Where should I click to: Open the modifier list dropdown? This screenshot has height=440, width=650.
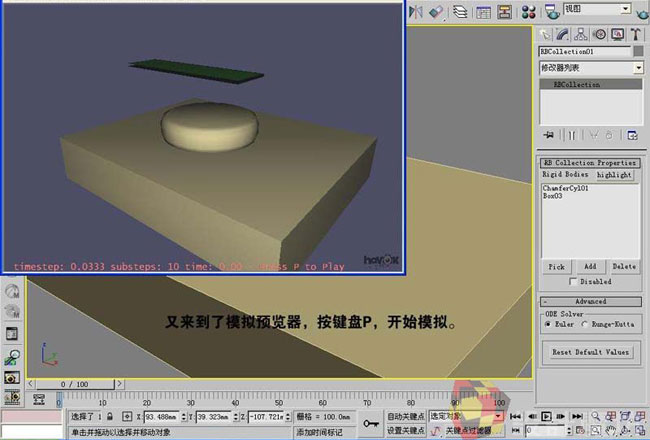coord(638,68)
